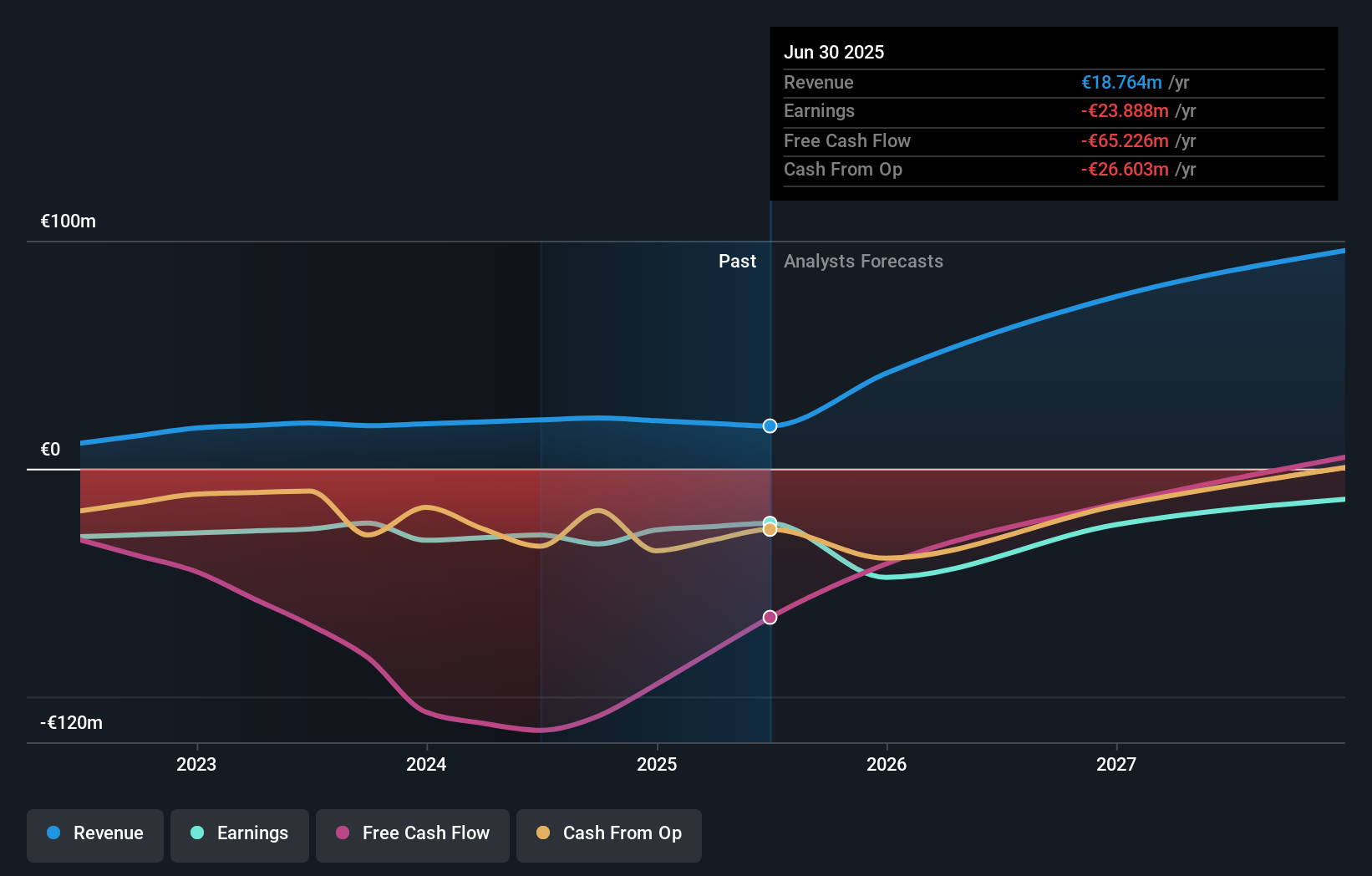This screenshot has width=1372, height=876.
Task: Click the Cash From Op marker on chart
Action: coord(769,530)
